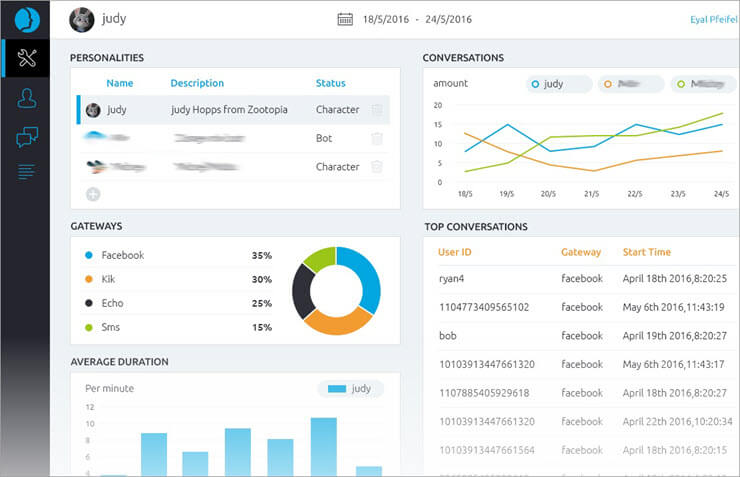Click the tallest Average Duration bar
This screenshot has height=477, width=740.
(324, 446)
